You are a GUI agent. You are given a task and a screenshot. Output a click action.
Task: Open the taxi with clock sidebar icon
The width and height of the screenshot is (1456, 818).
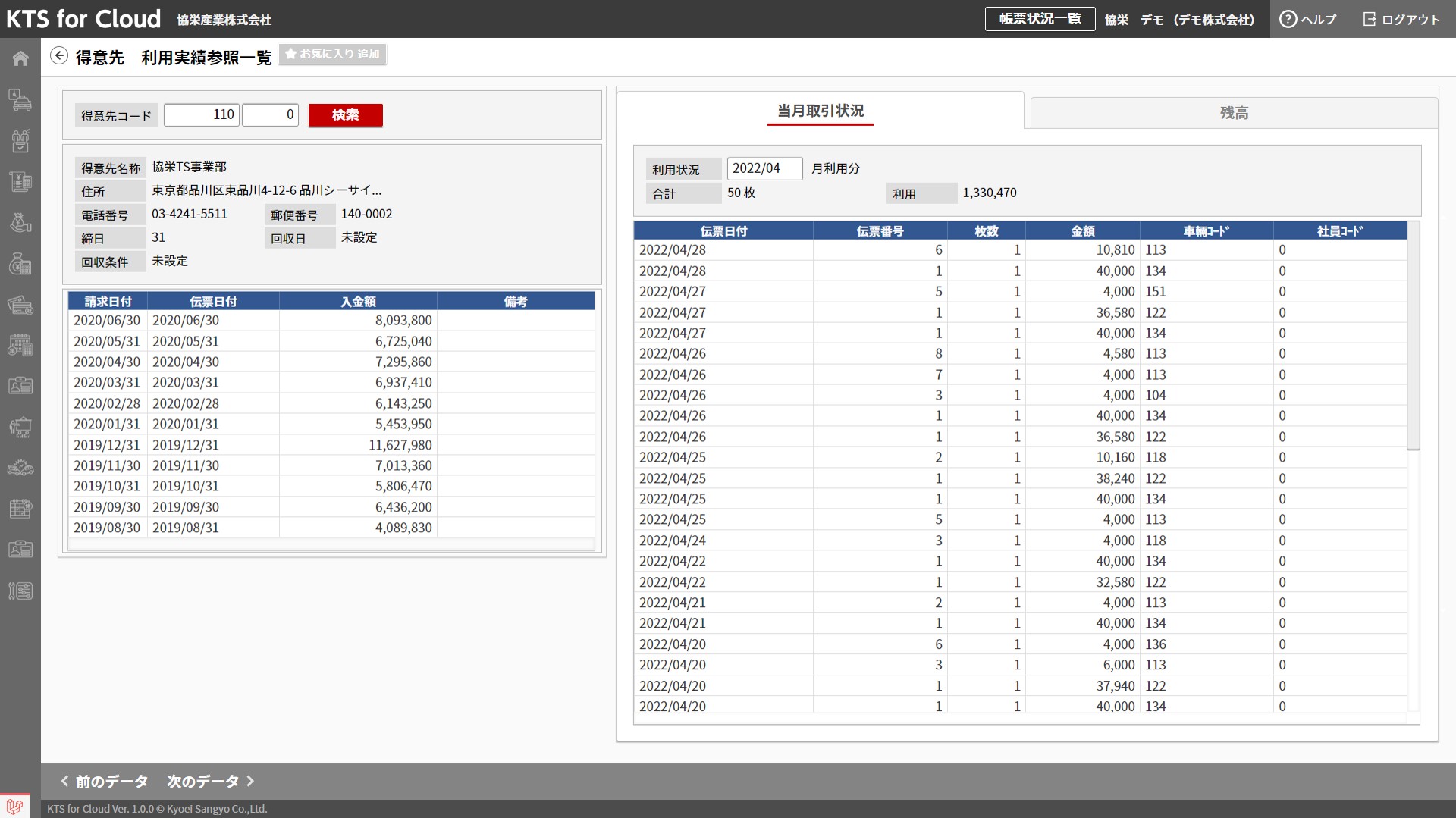[x=20, y=100]
